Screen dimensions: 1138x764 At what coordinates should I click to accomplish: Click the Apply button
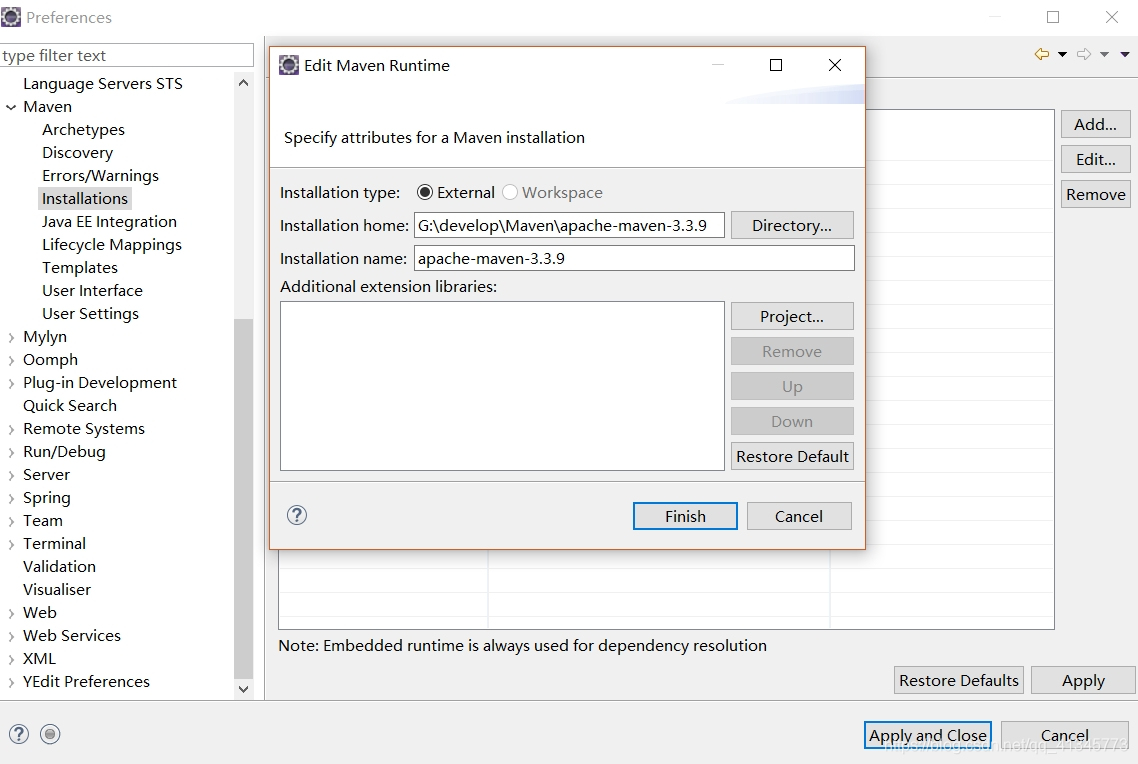(x=1083, y=681)
